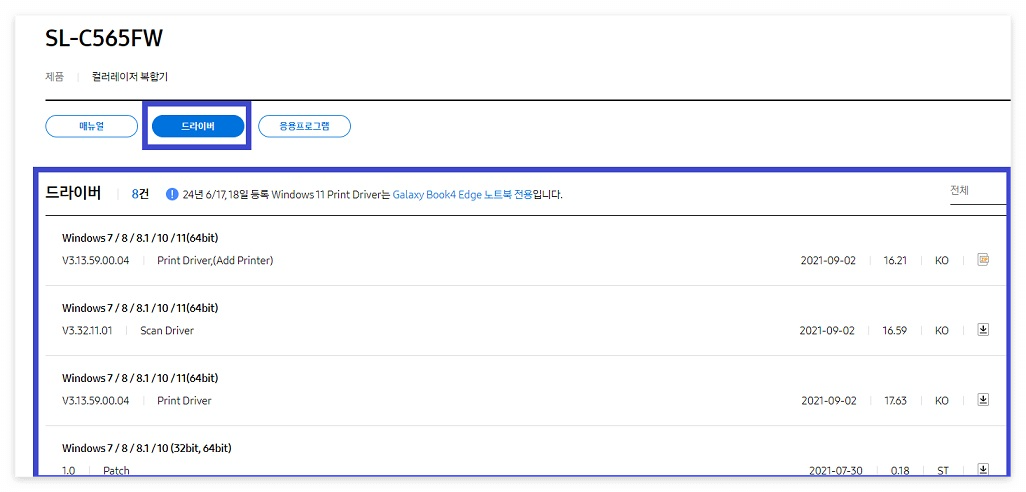Click the 제품 label

[x=54, y=77]
